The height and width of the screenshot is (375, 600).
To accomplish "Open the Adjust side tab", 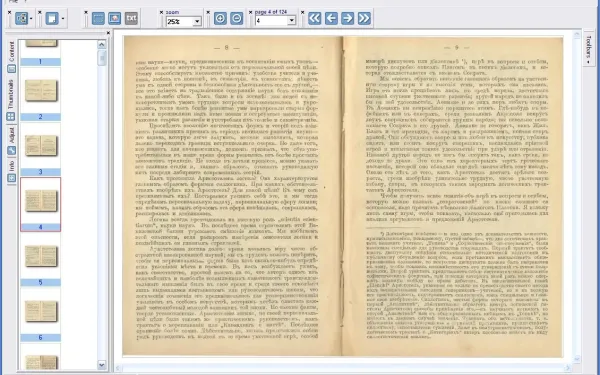I will coord(11,140).
